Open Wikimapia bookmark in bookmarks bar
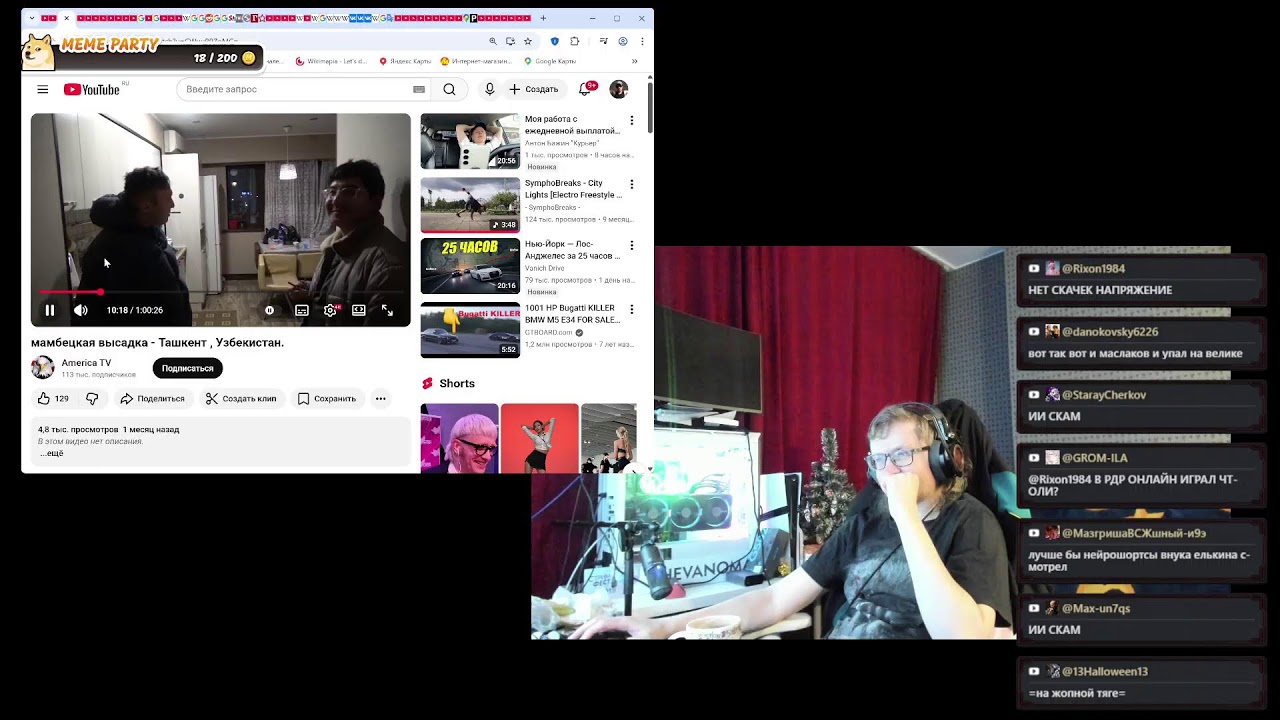This screenshot has width=1280, height=720. click(330, 61)
